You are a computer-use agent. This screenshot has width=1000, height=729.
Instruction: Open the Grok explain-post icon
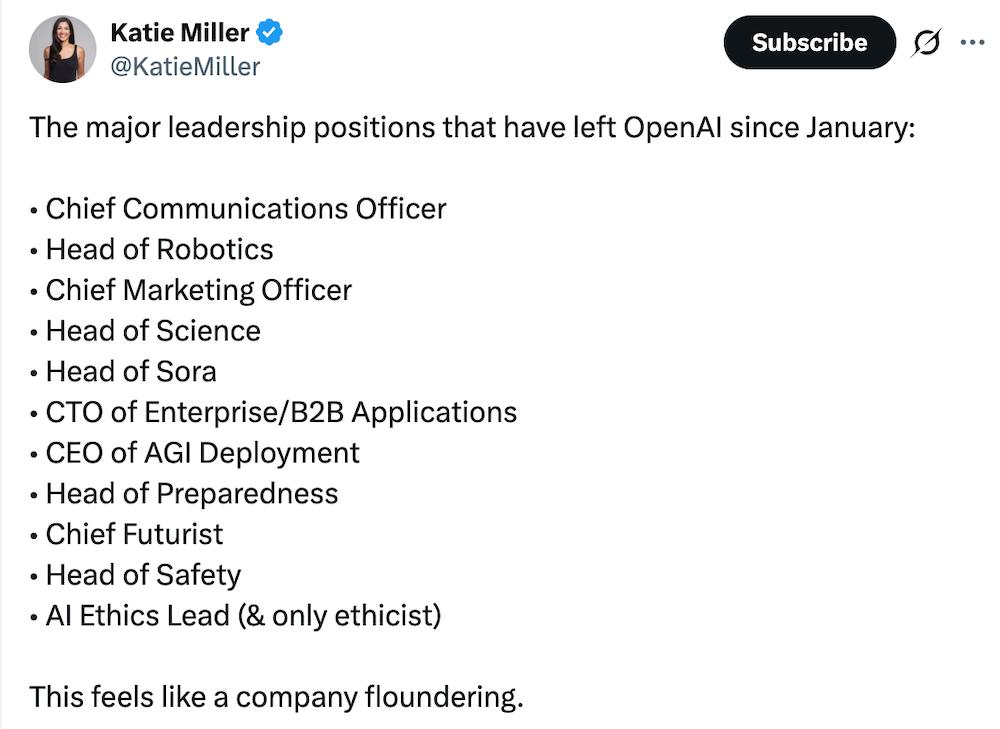[x=926, y=43]
